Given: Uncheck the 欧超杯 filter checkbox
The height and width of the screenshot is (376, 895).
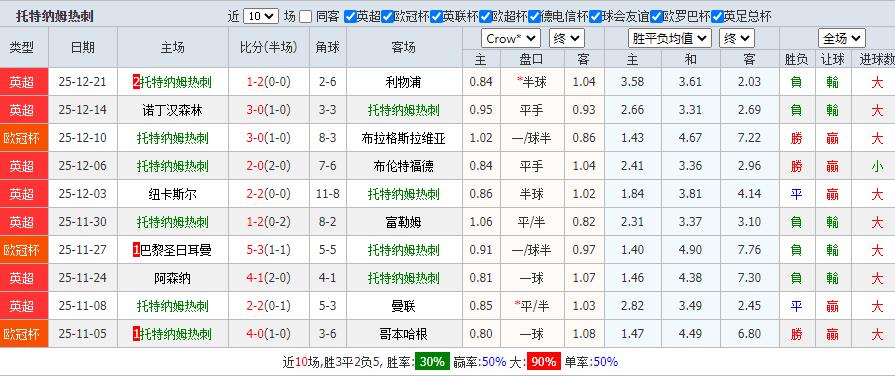Looking at the screenshot, I should [486, 17].
